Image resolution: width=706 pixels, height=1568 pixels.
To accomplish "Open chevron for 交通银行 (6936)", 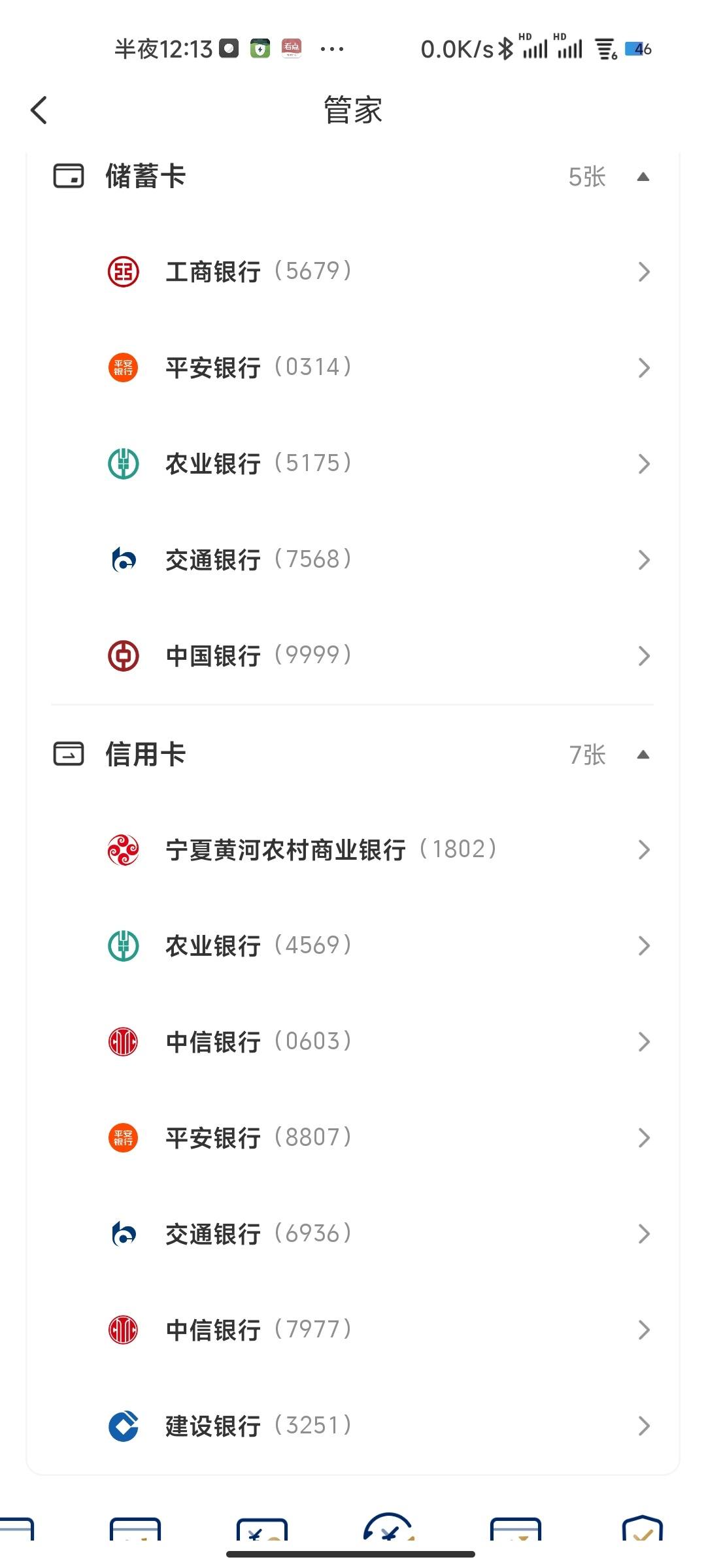I will (x=644, y=1233).
